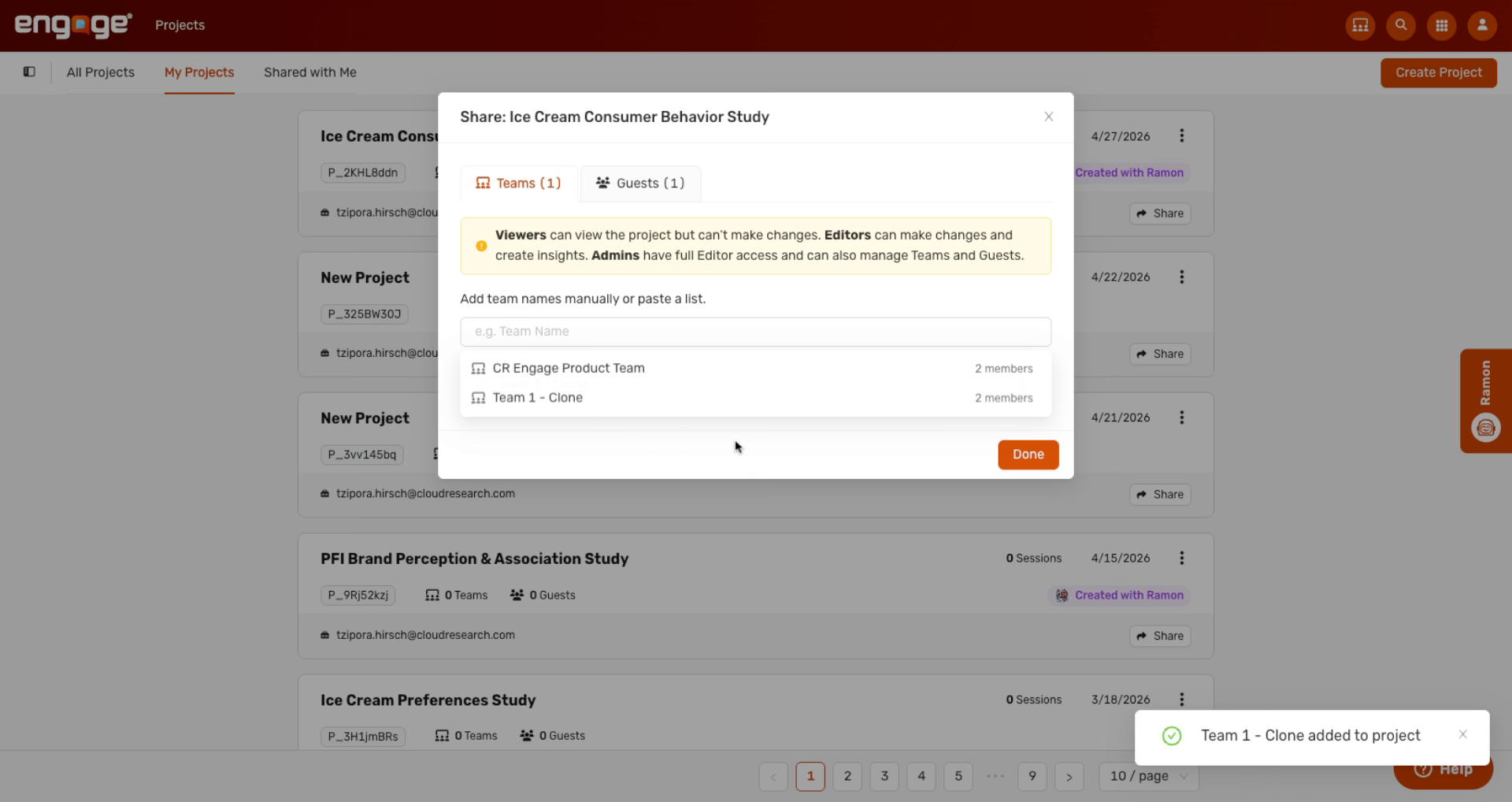
Task: Click project ID P_325BW30J
Action: [x=365, y=314]
